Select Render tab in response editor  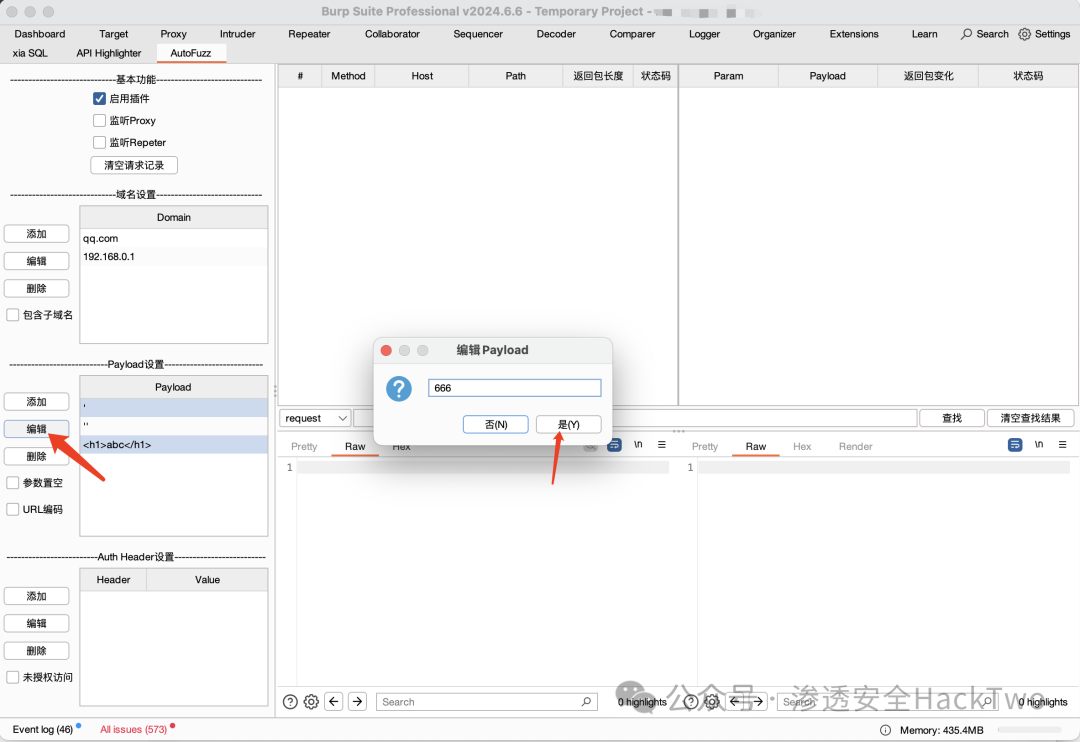(855, 446)
